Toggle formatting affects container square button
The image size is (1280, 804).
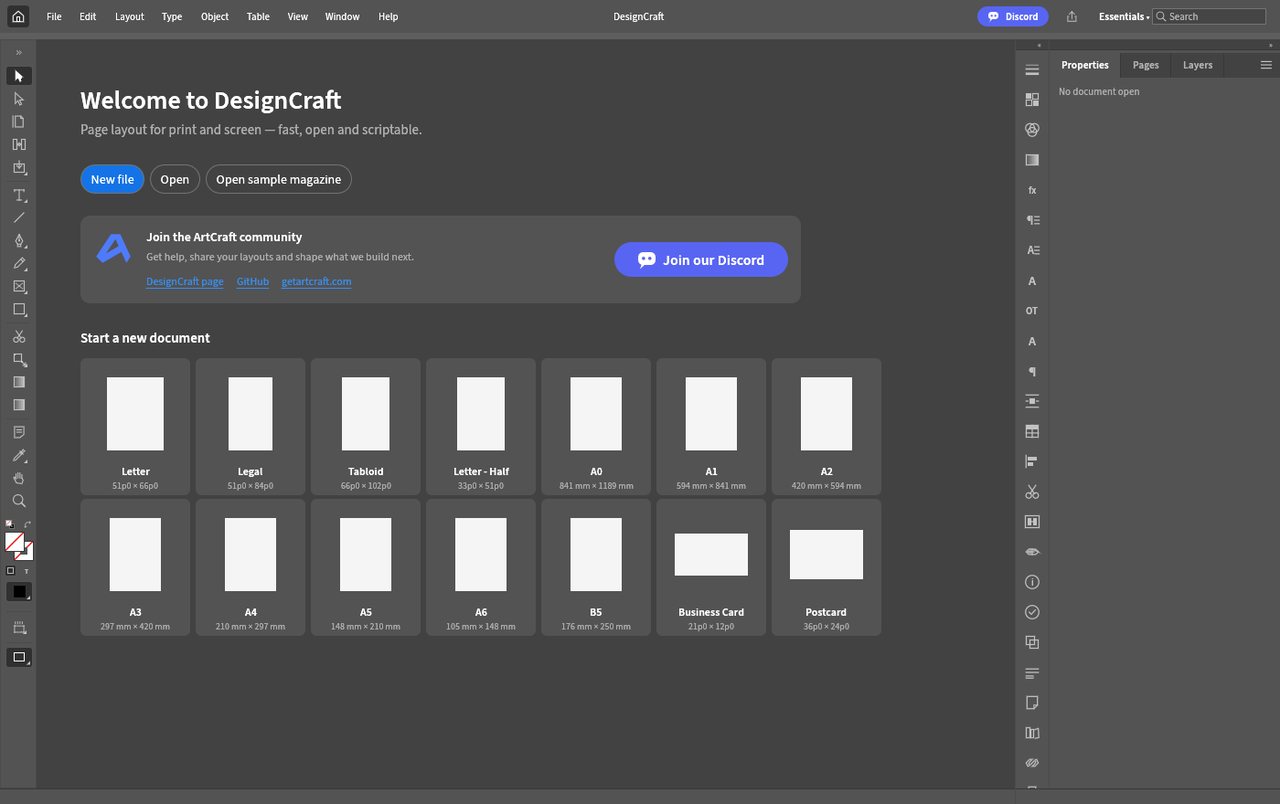pos(11,571)
